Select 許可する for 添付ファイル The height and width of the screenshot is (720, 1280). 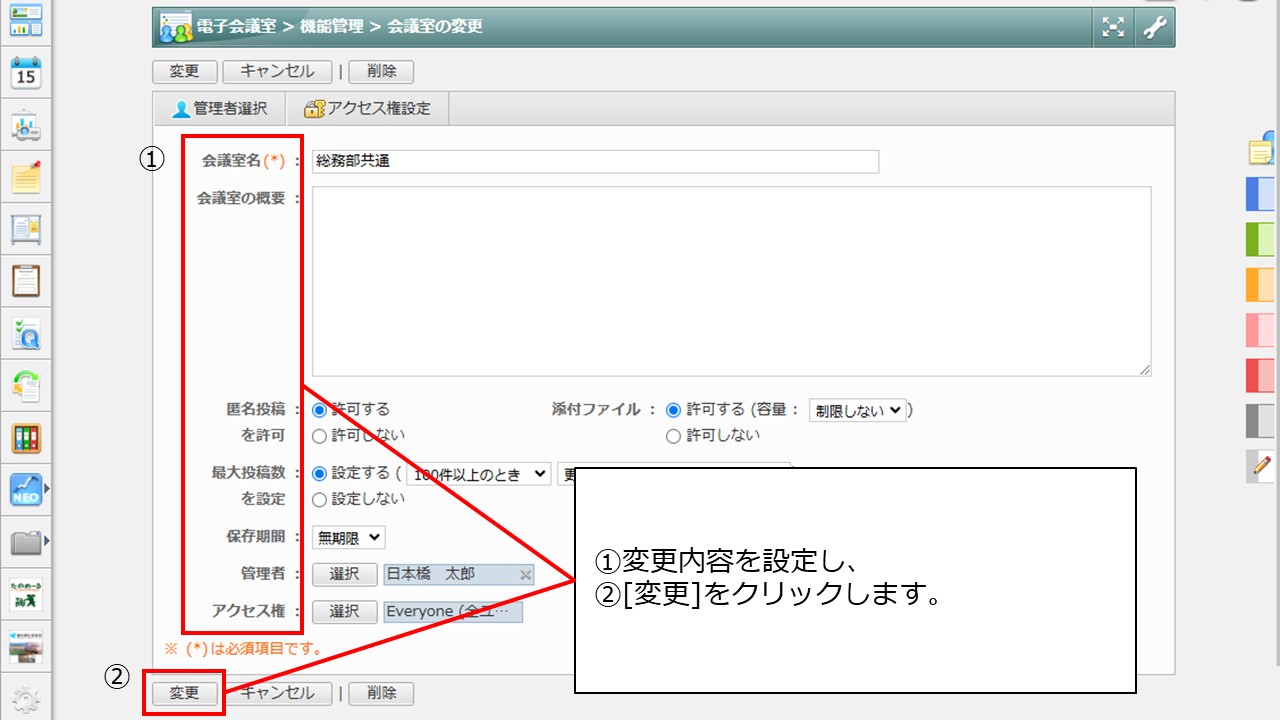pyautogui.click(x=673, y=410)
